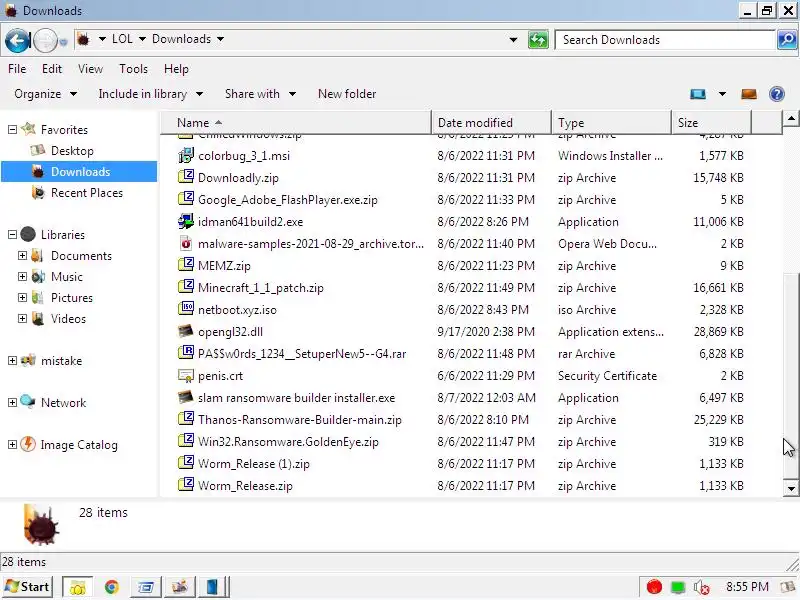Expand the Downloads breadcrumb dropdown arrow
Viewport: 800px width, 600px height.
tap(220, 39)
